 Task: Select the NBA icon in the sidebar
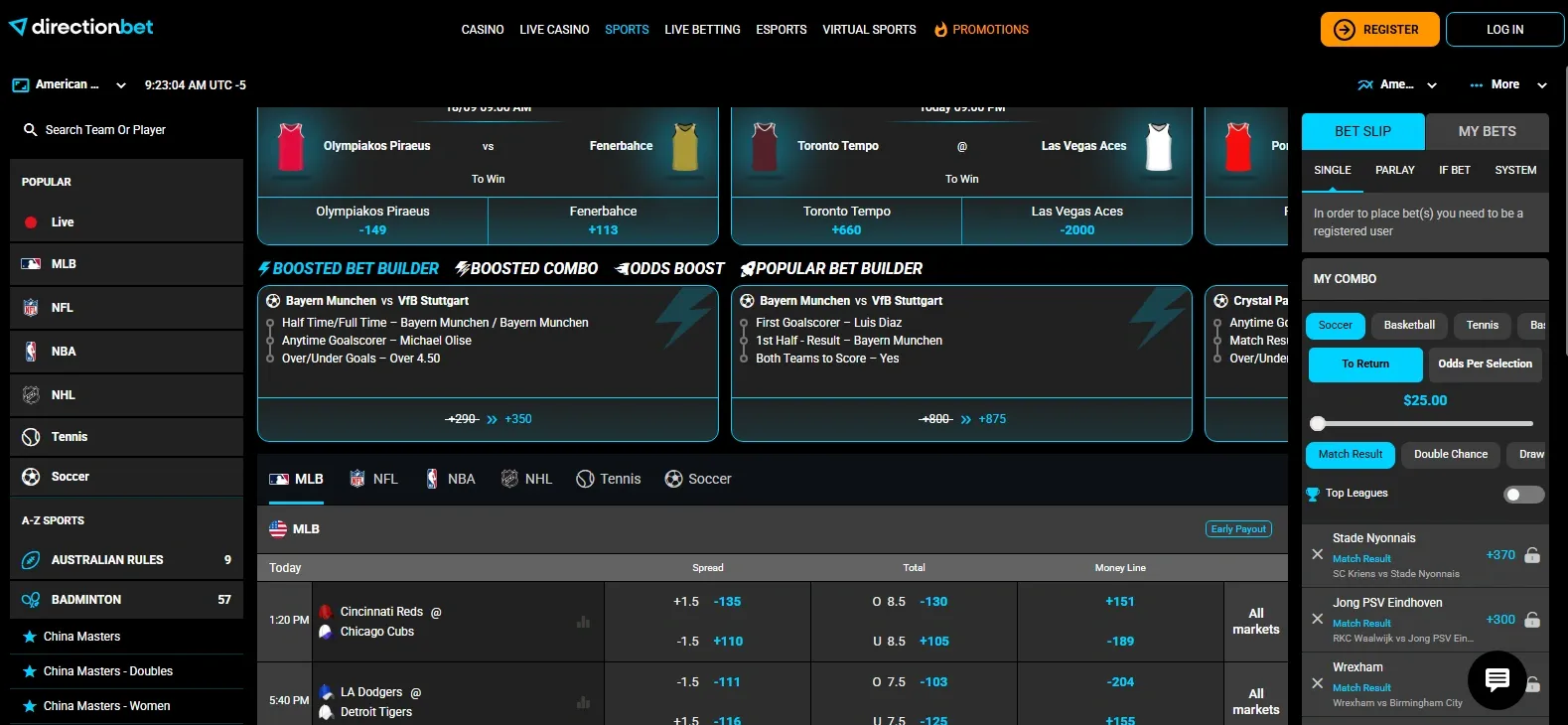(x=31, y=352)
